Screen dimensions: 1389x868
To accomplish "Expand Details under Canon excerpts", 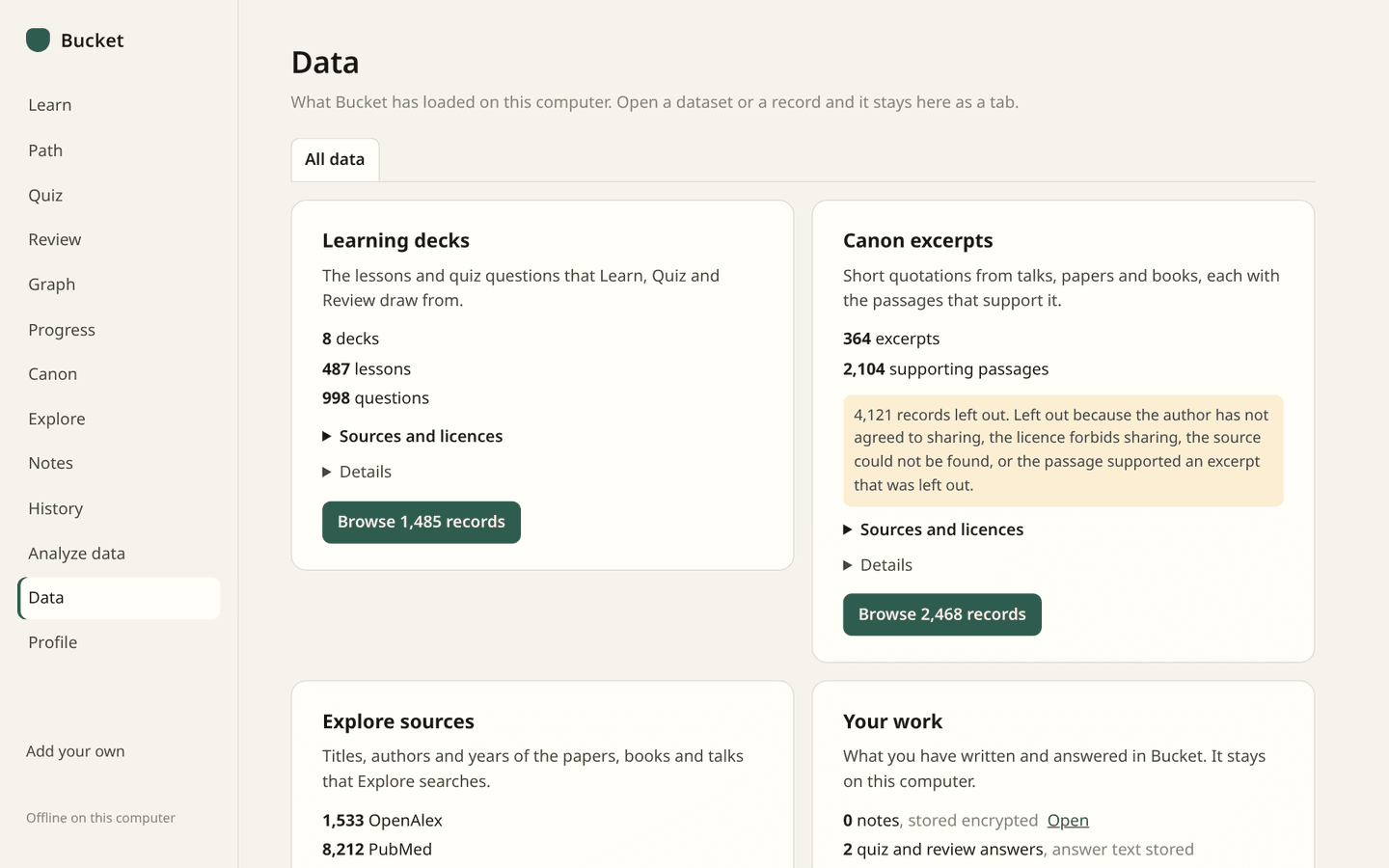I will coord(878,565).
